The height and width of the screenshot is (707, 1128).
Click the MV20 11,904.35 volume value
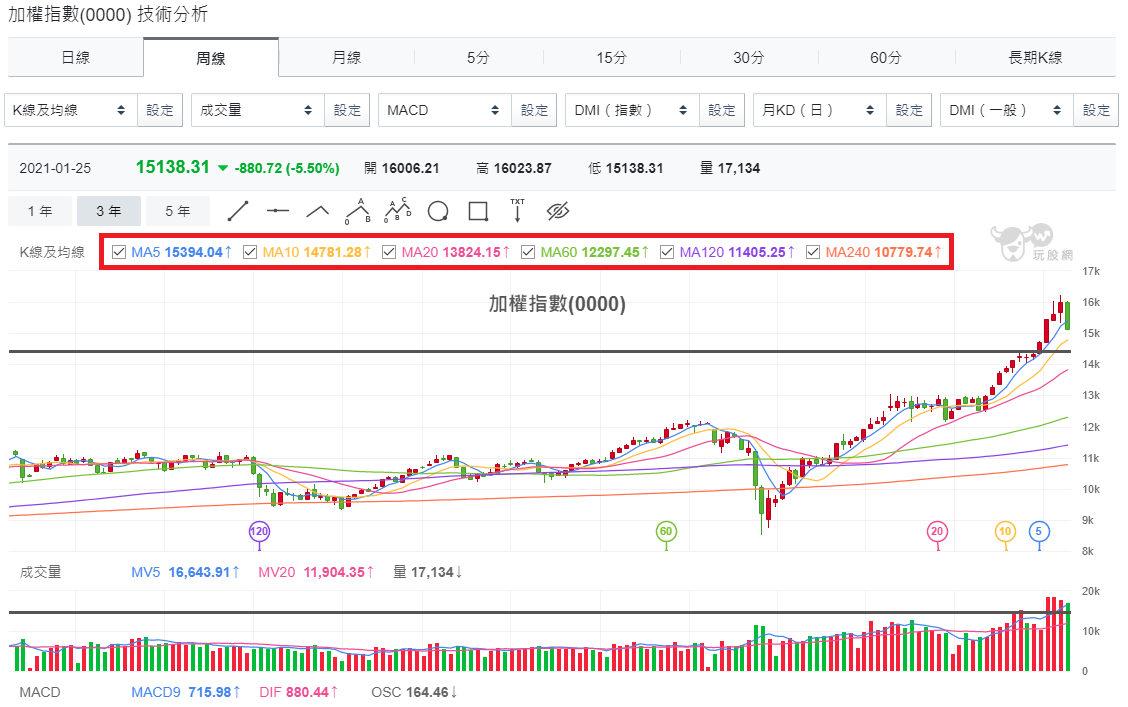316,573
